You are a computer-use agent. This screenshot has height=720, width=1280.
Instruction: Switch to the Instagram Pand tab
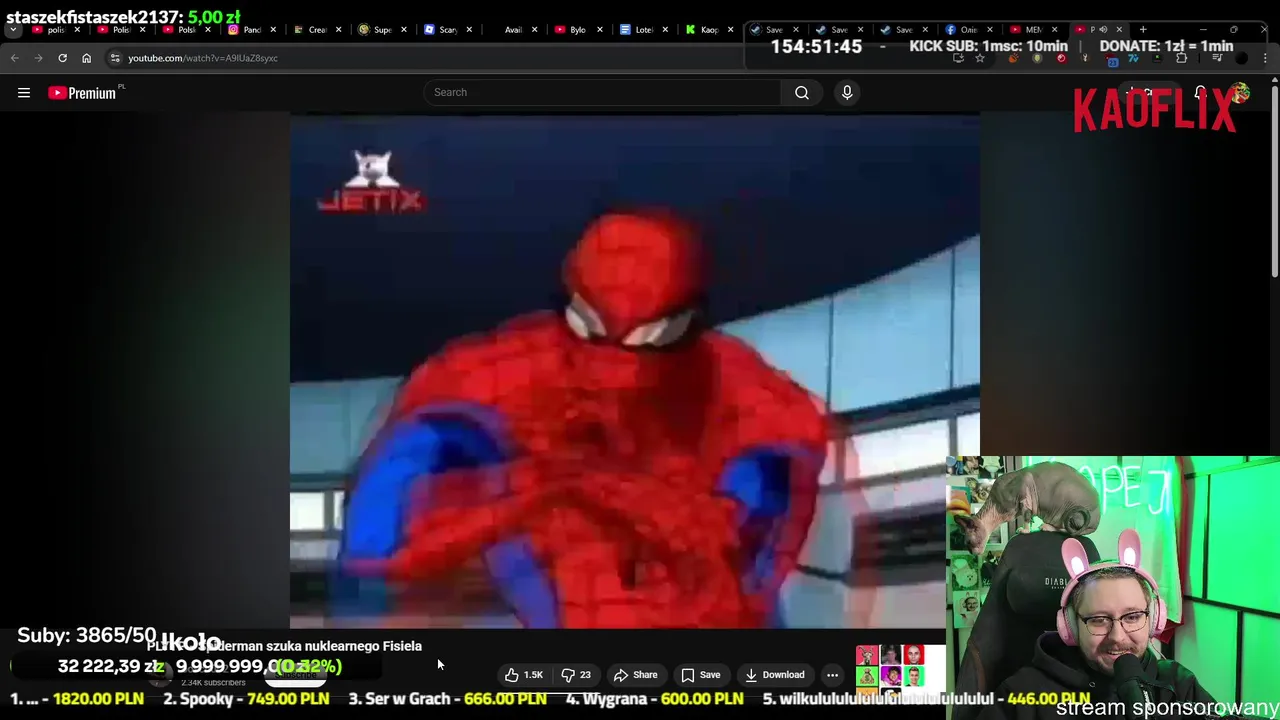250,30
